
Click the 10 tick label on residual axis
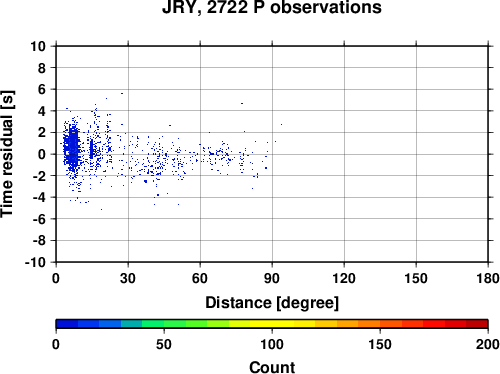point(38,46)
